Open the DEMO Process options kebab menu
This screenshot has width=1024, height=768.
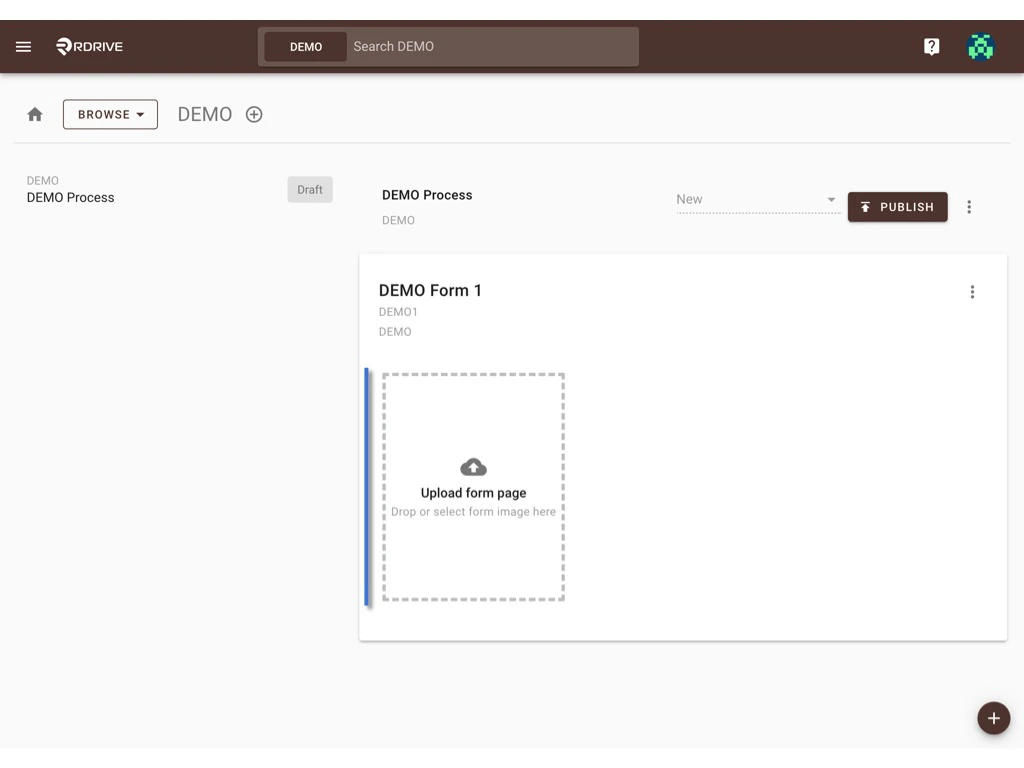(969, 207)
